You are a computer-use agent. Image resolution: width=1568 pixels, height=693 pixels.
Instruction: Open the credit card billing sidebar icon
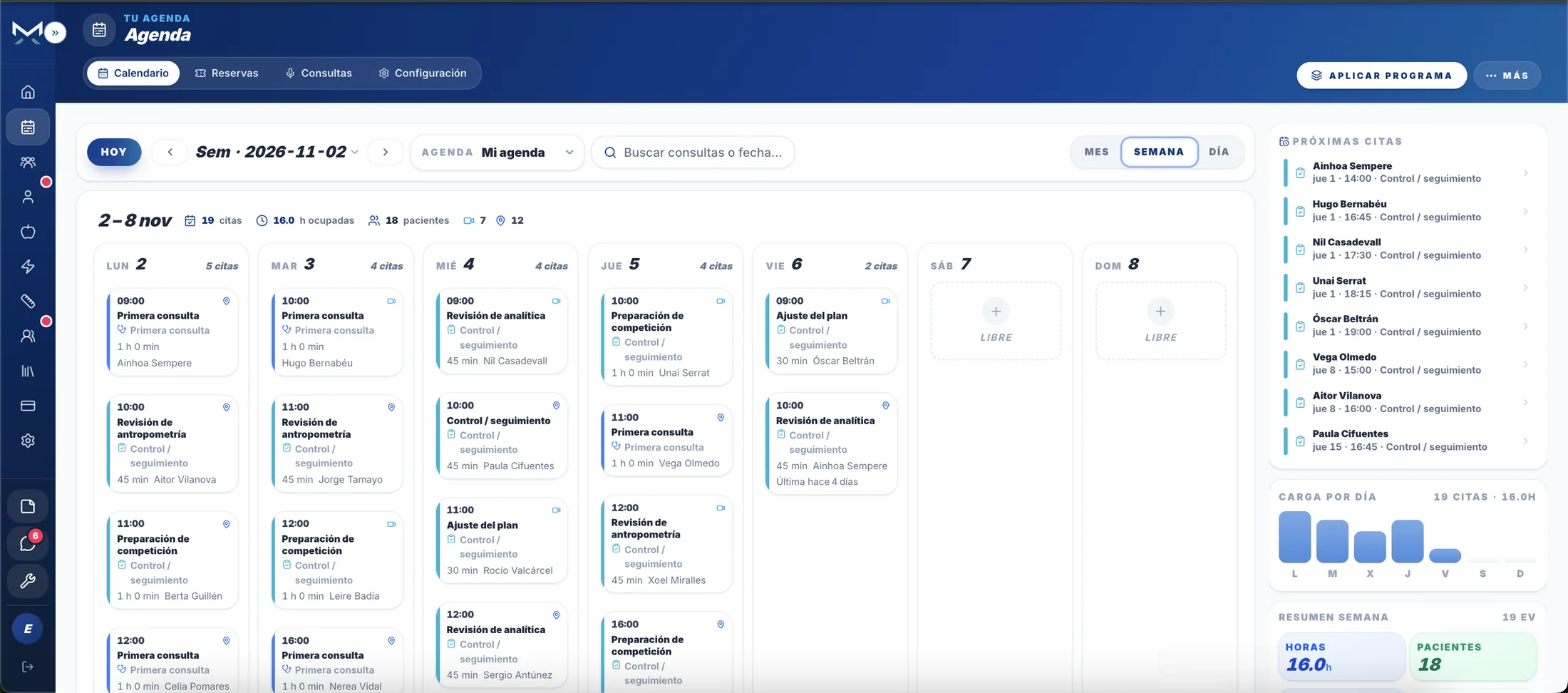[x=28, y=406]
